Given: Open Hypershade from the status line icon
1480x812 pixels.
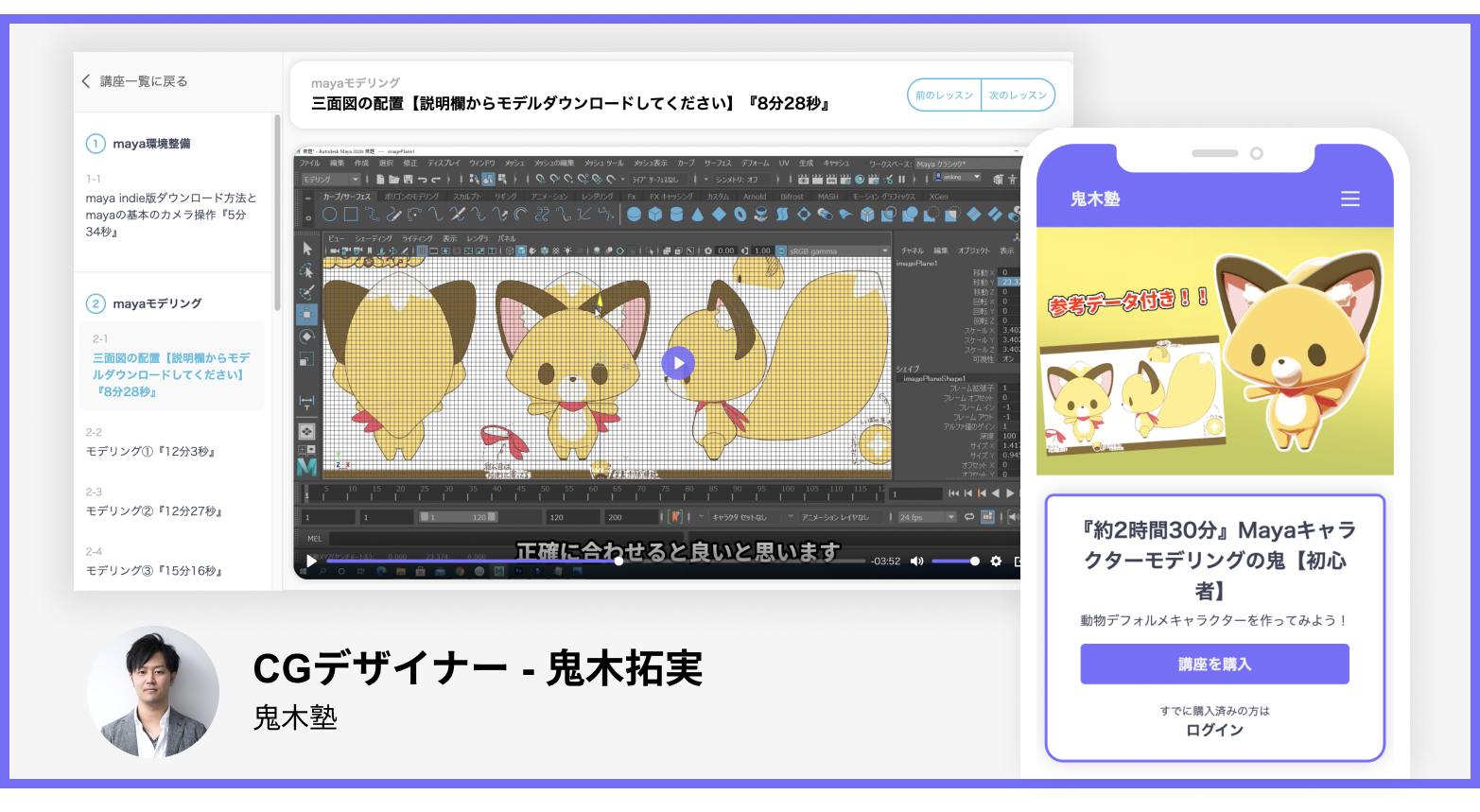Looking at the screenshot, I should click(x=860, y=179).
